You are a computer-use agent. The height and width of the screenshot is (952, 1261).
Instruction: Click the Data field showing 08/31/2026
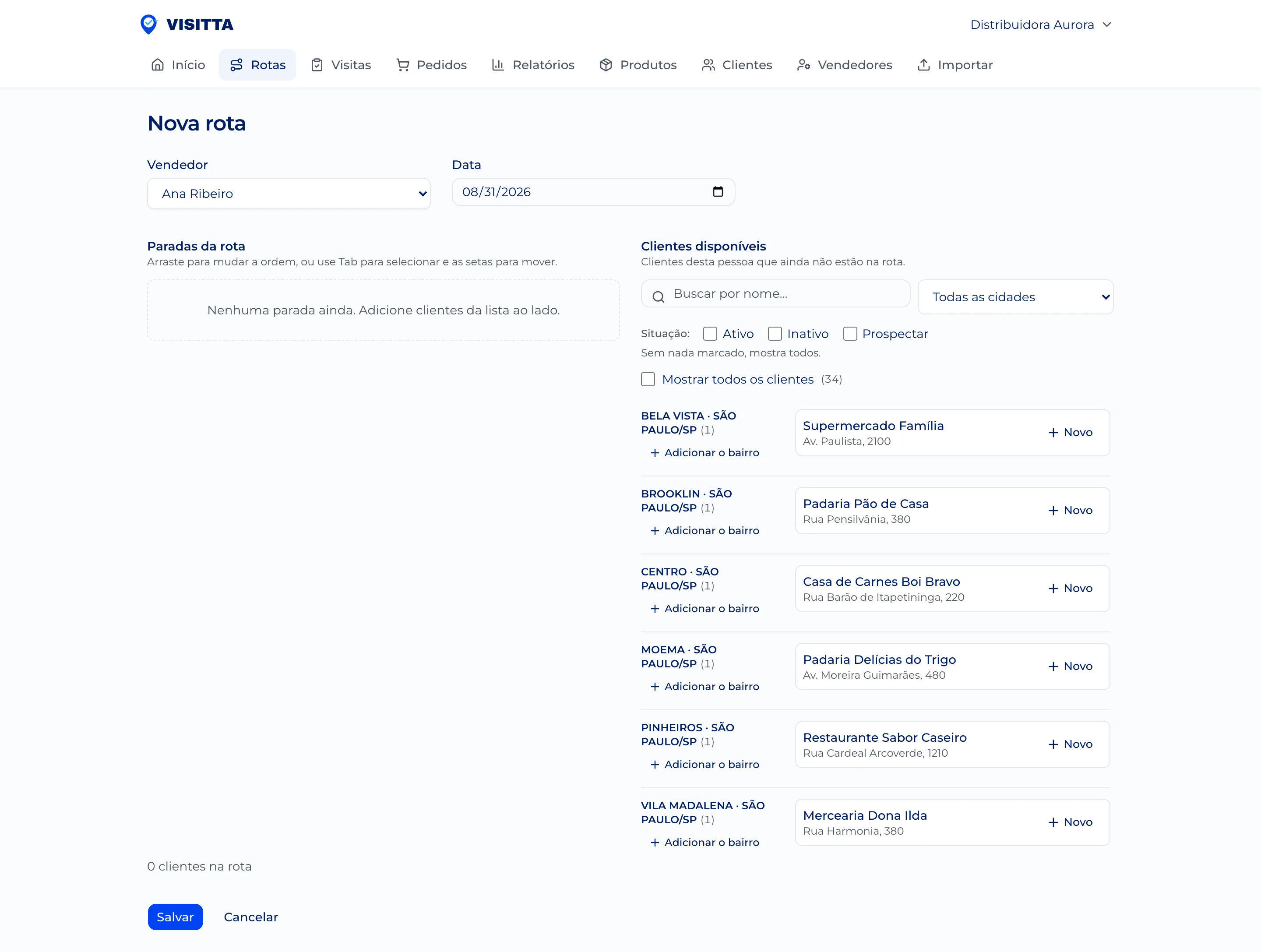593,192
